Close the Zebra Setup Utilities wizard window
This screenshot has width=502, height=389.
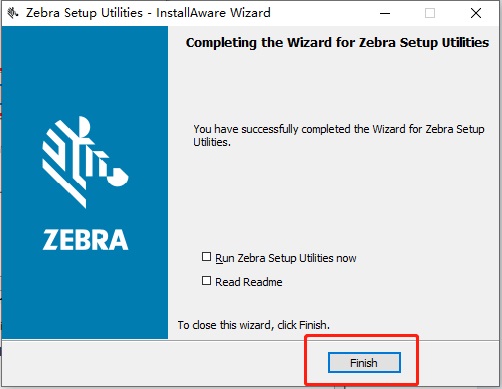click(x=476, y=13)
